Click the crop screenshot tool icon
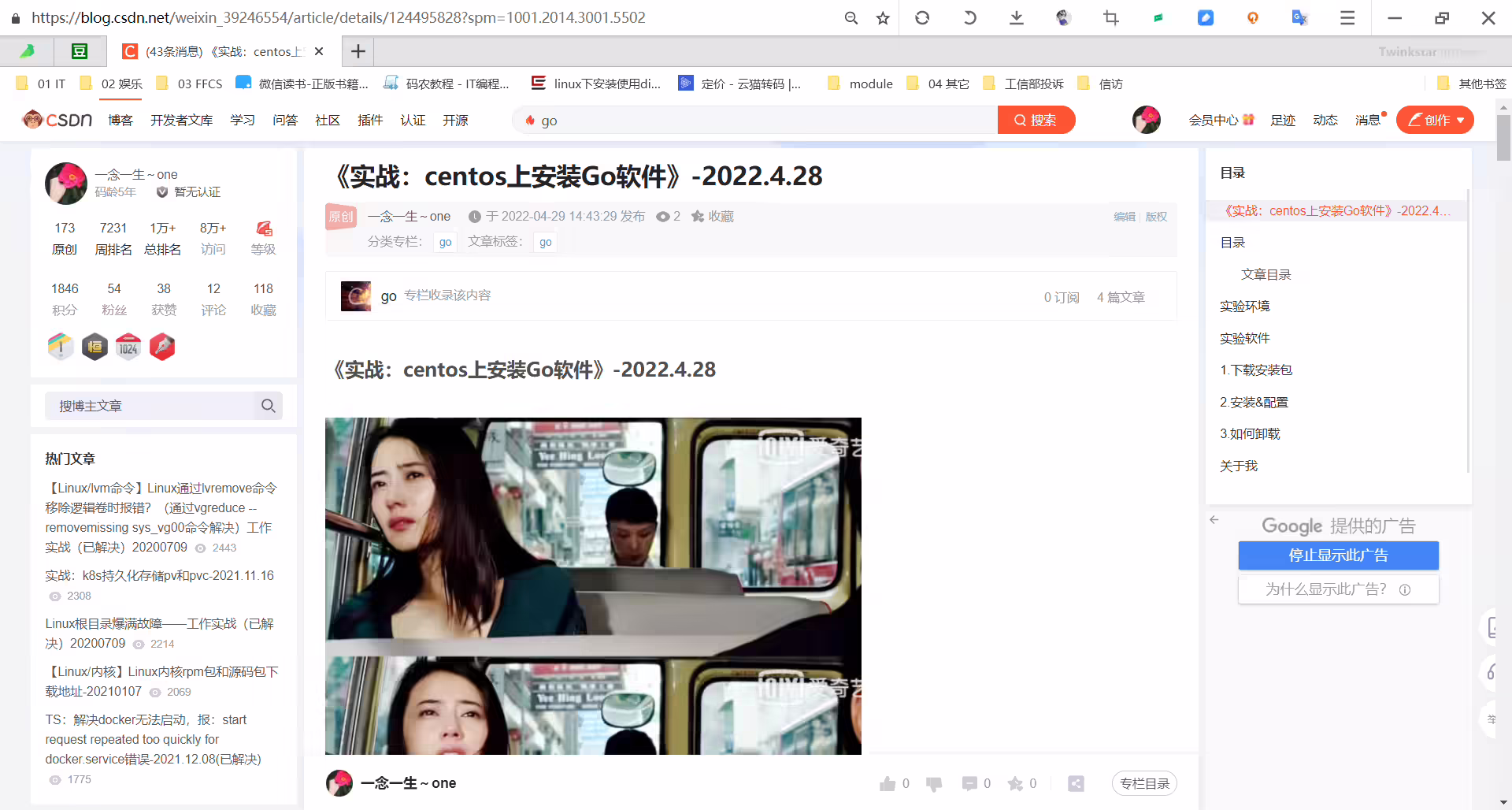The width and height of the screenshot is (1512, 810). point(1111,17)
